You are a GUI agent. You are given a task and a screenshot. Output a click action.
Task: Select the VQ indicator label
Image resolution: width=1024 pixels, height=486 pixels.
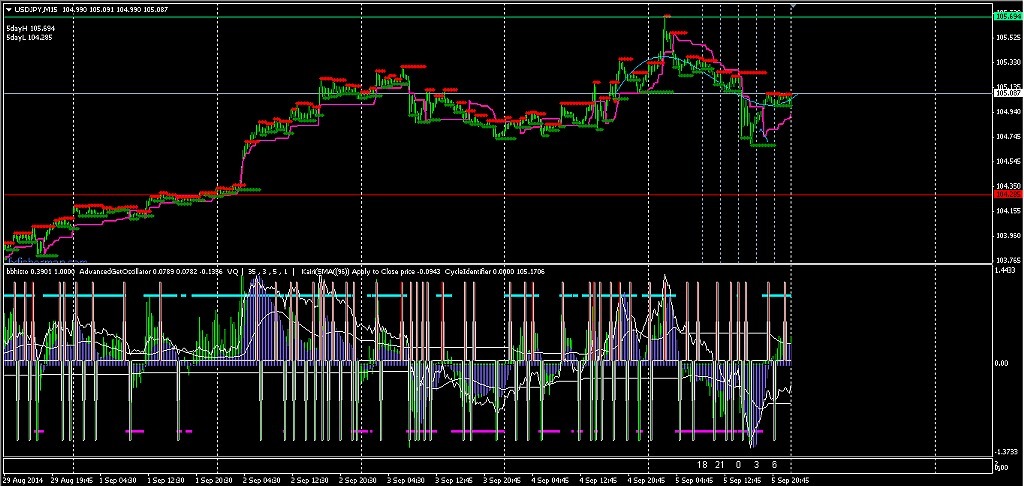[232, 270]
